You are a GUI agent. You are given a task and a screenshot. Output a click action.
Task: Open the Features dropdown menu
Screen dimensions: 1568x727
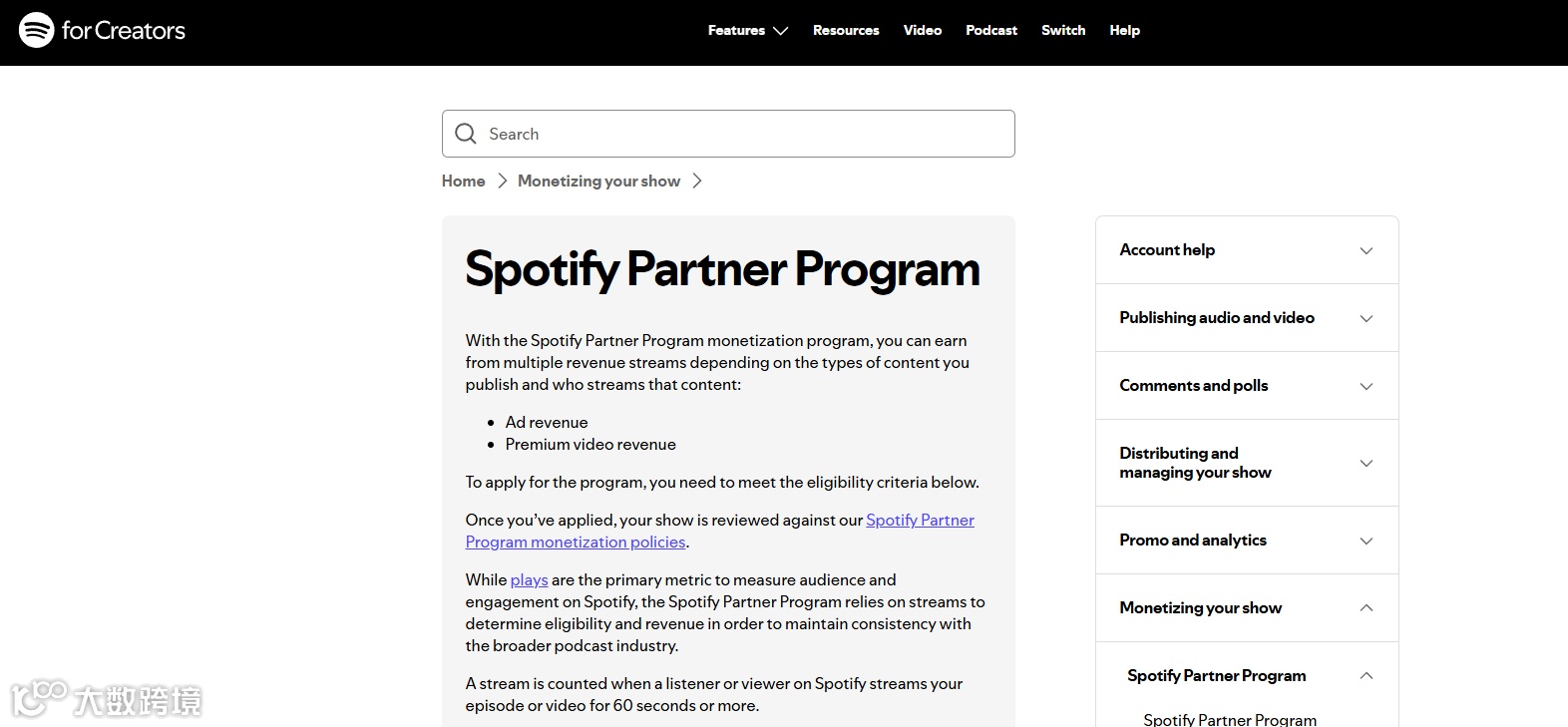pyautogui.click(x=747, y=31)
